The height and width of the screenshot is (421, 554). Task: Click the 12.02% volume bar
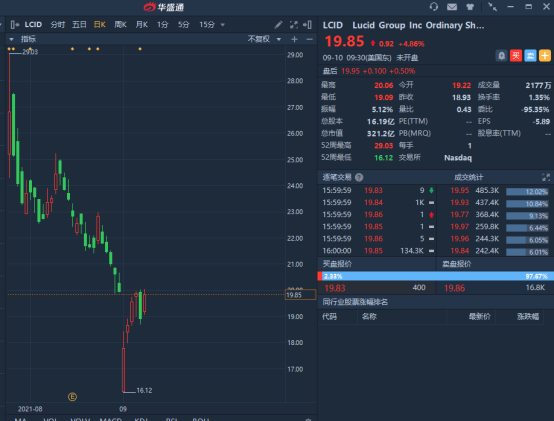[x=527, y=192]
